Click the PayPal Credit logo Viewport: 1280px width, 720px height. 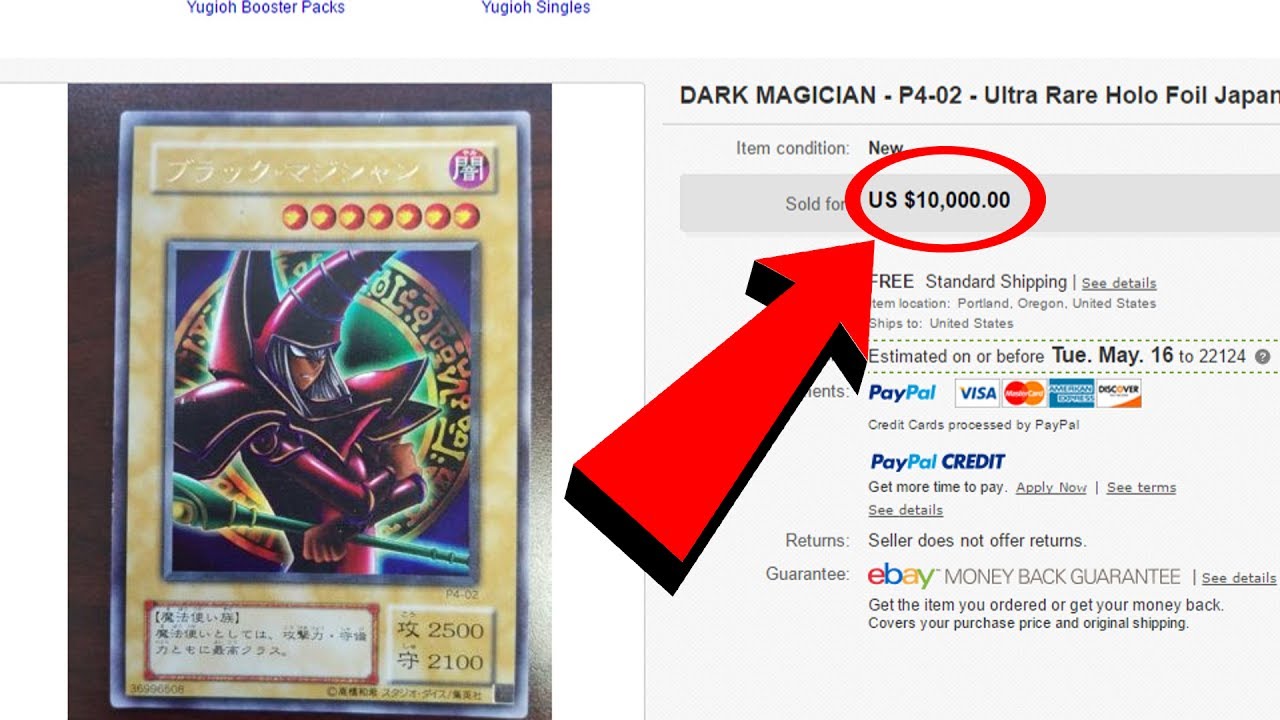click(937, 462)
